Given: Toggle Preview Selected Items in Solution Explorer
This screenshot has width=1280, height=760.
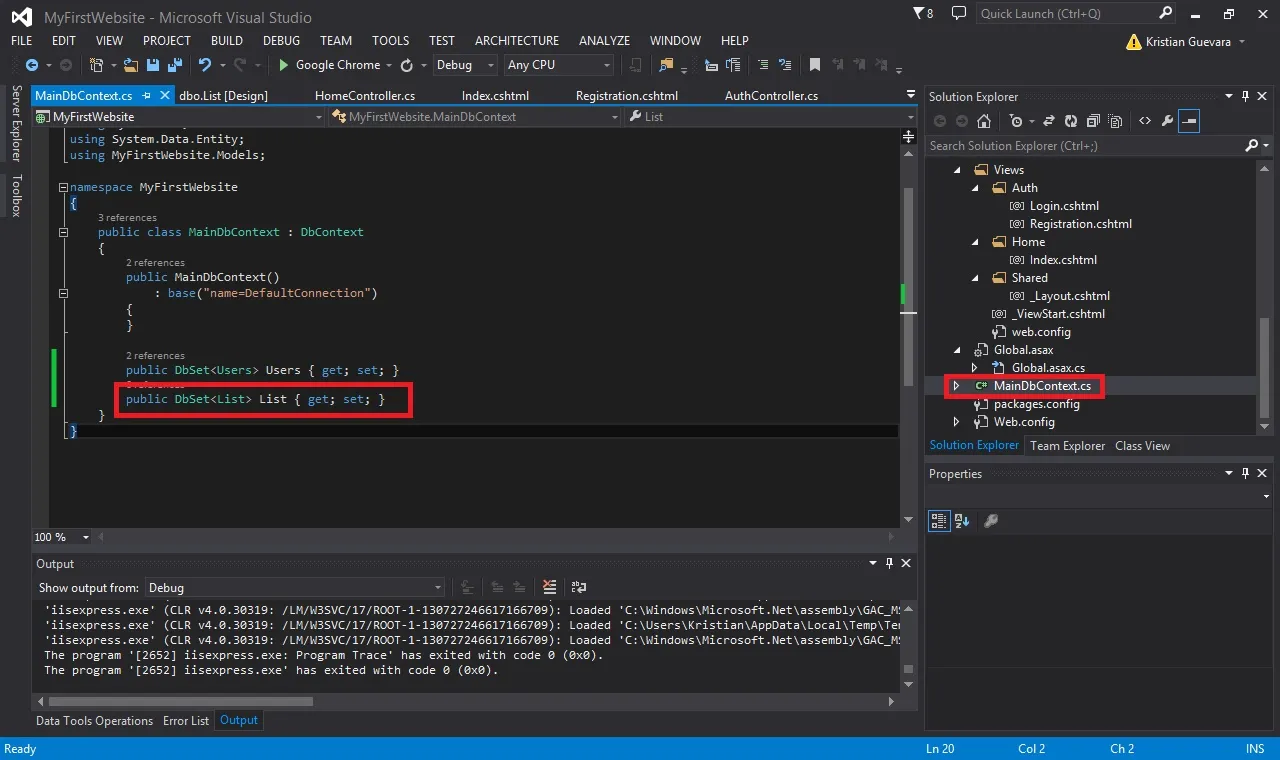Looking at the screenshot, I should 1189,121.
